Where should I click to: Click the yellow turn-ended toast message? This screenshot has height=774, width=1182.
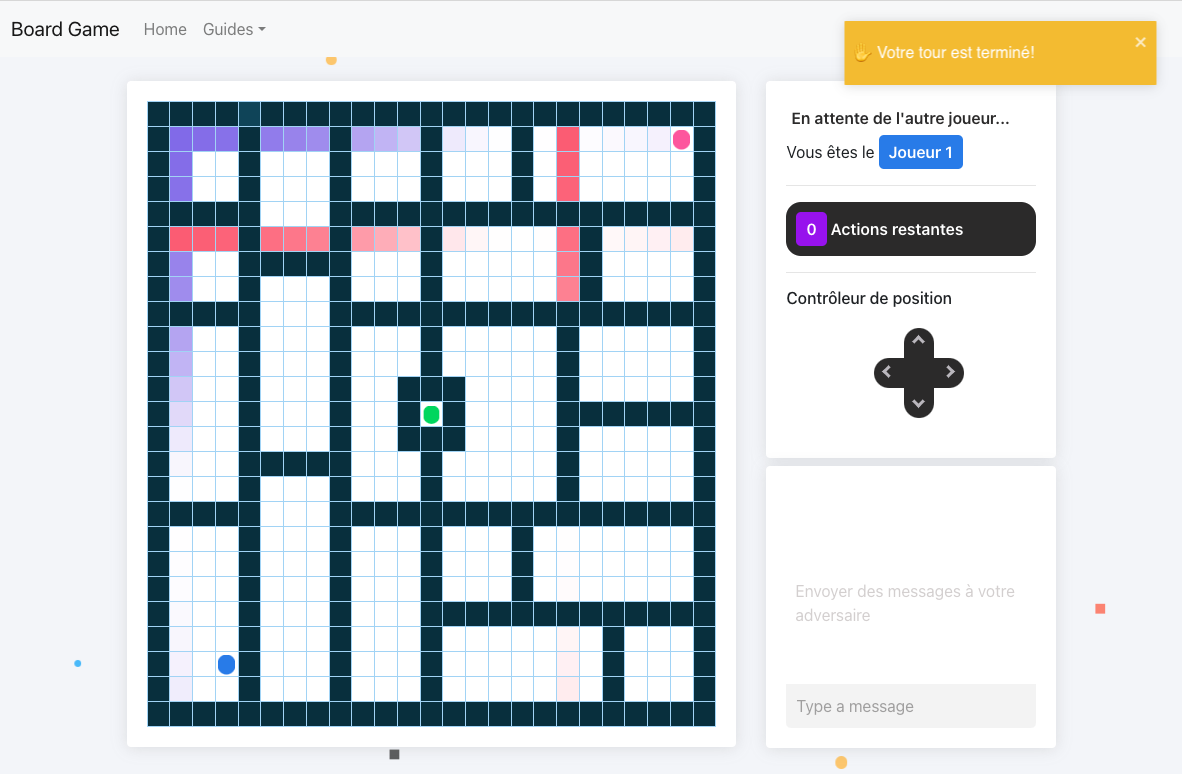pyautogui.click(x=1000, y=53)
